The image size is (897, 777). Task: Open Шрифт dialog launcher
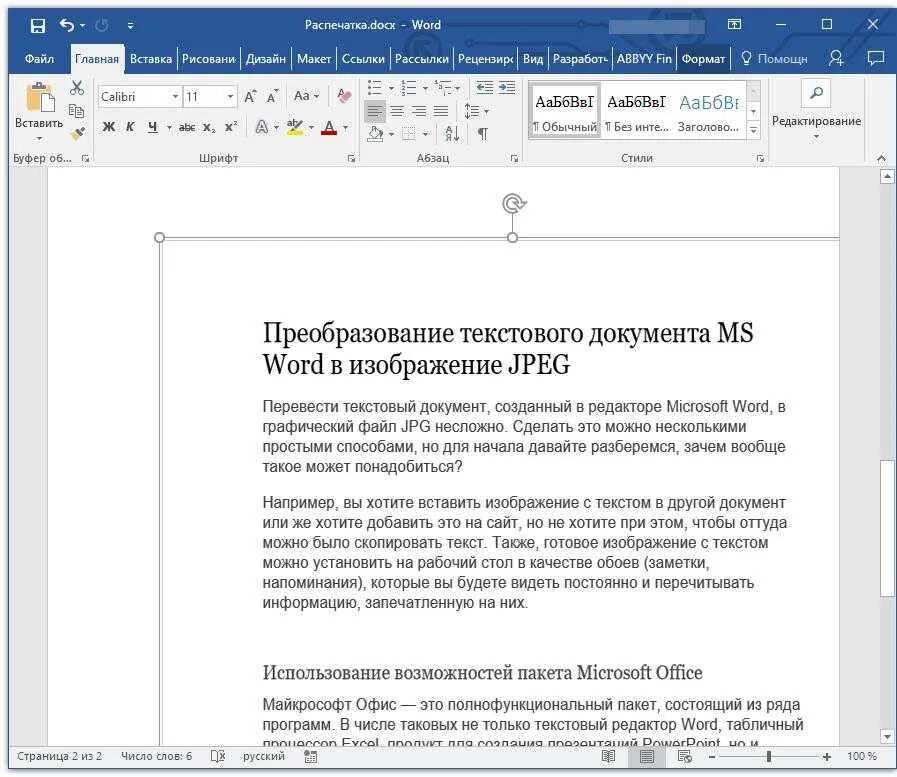(351, 158)
